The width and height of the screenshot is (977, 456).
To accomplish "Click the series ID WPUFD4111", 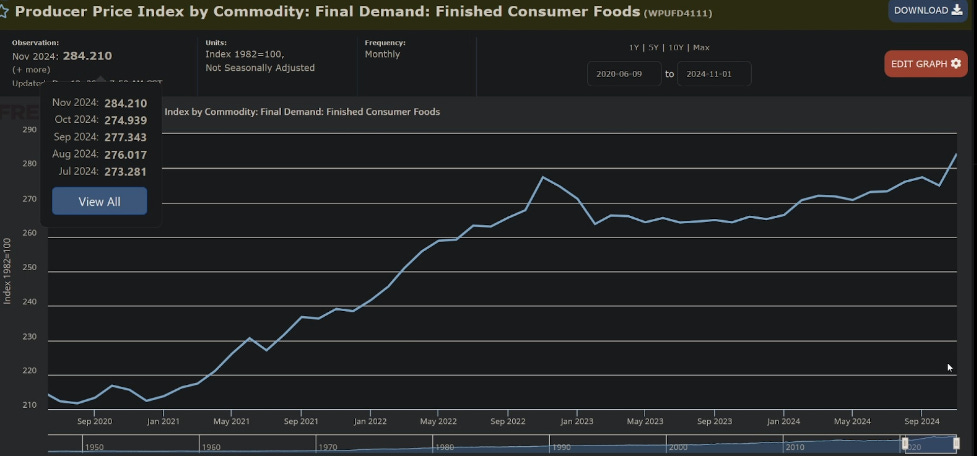I will 678,13.
